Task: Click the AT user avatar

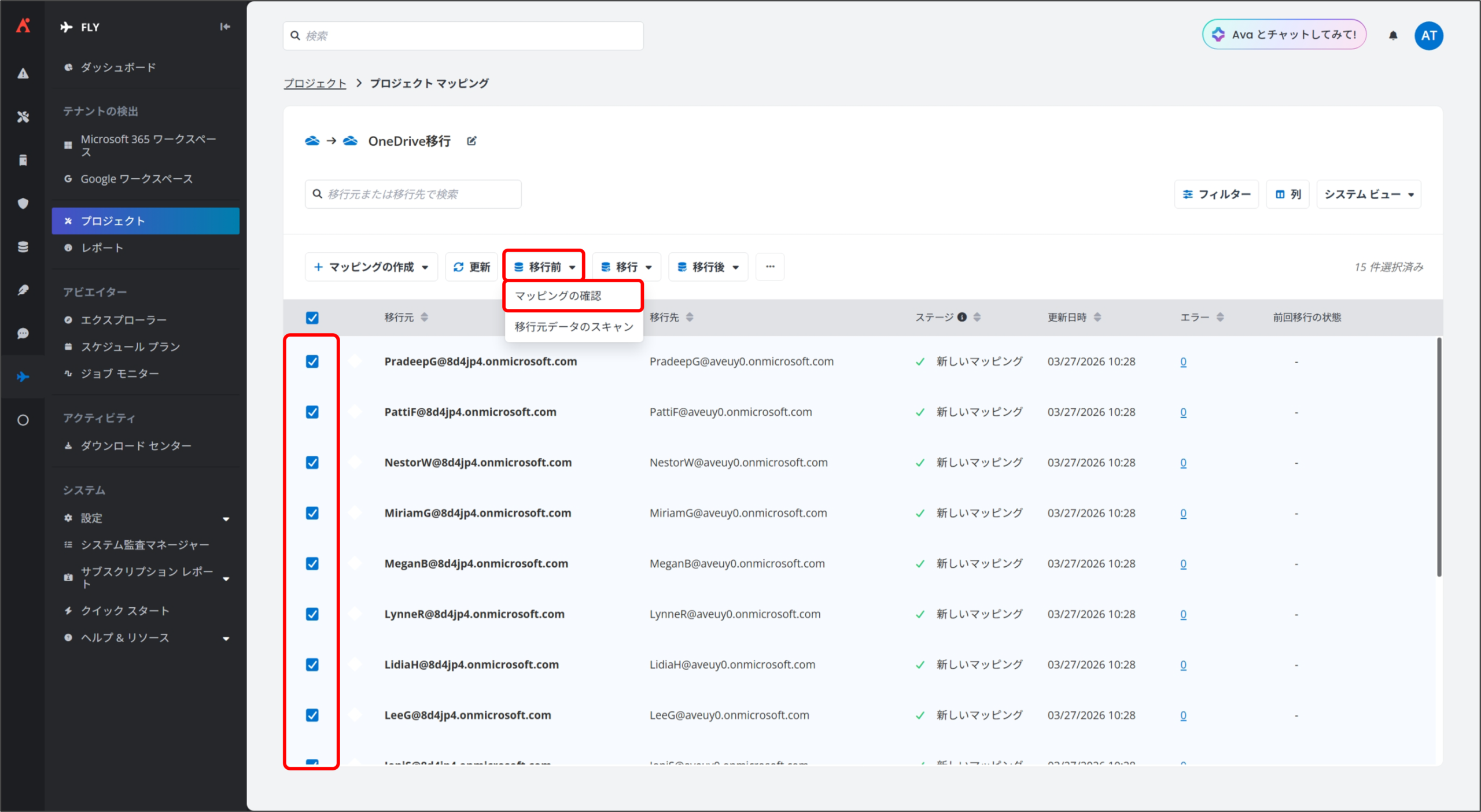Action: [x=1428, y=36]
